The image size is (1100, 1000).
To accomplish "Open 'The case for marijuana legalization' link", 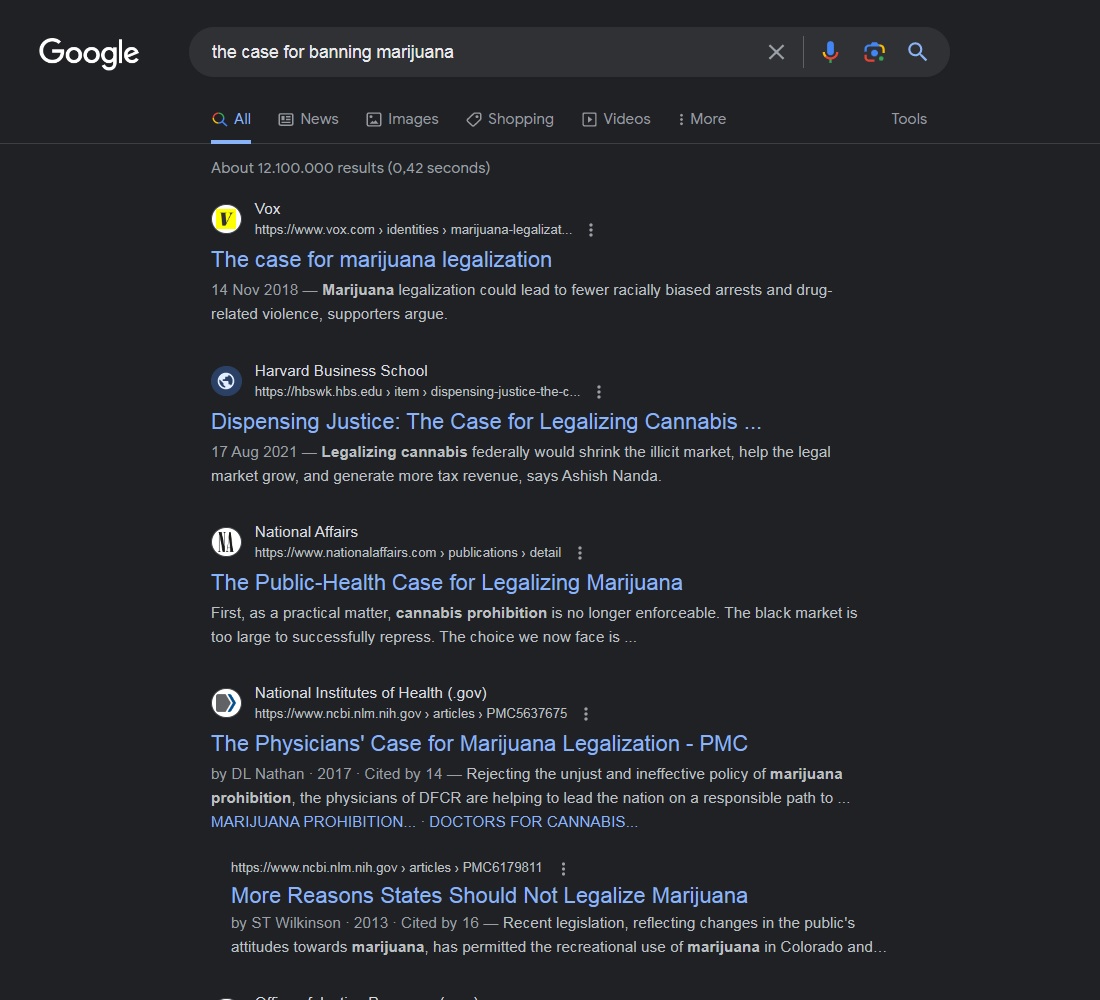I will coord(381,260).
